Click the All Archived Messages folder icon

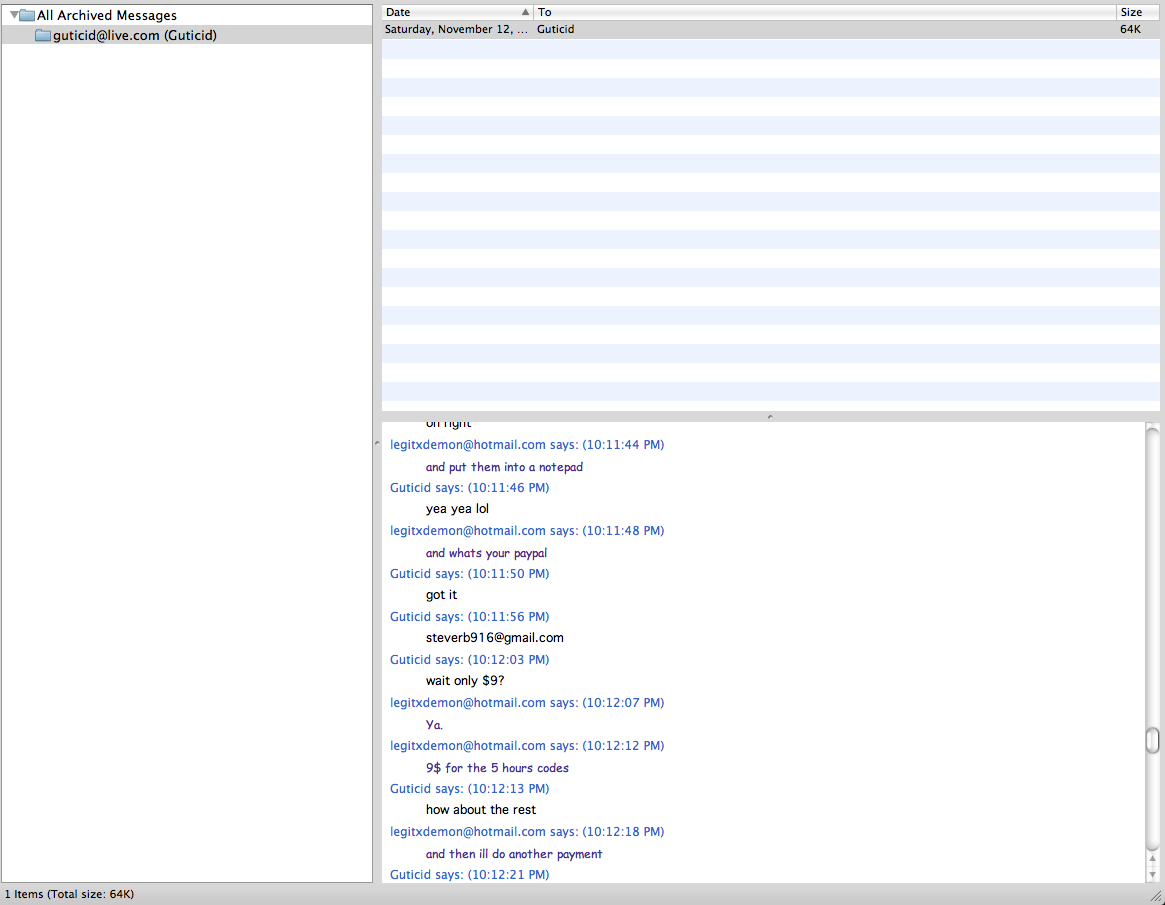(27, 15)
